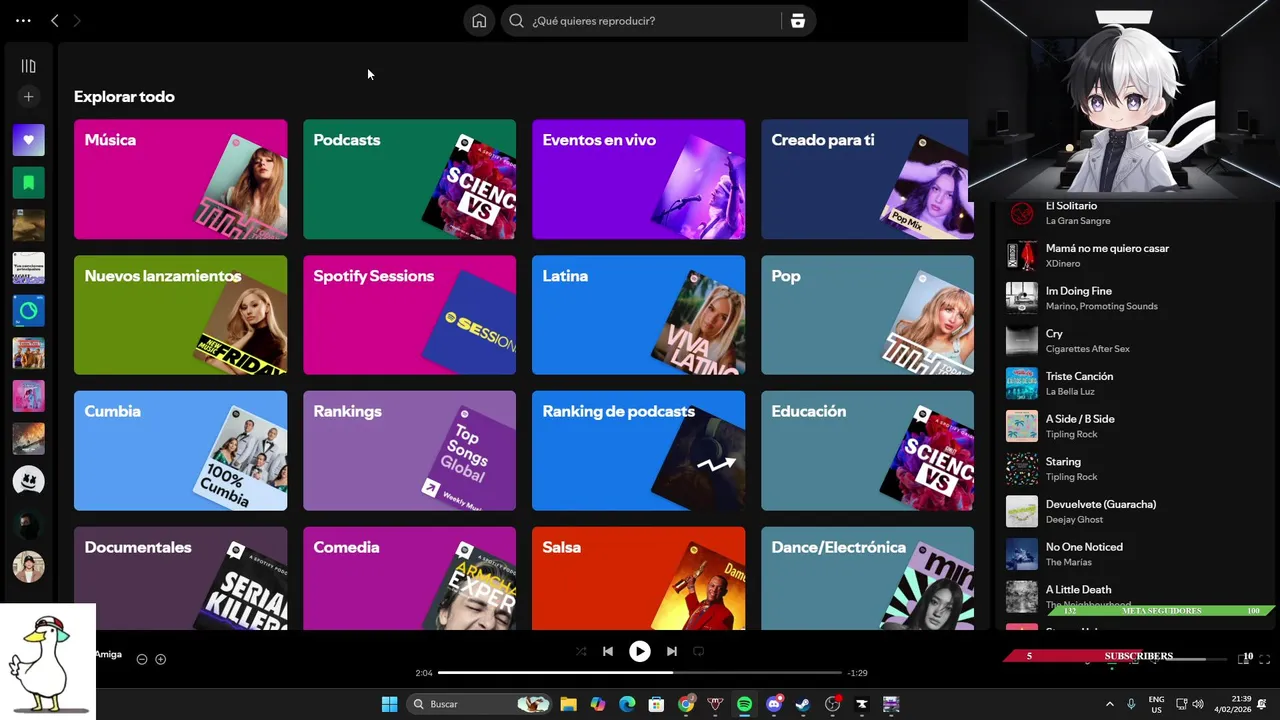Open the three-dots menu at top left
Viewport: 1280px width, 720px height.
pyautogui.click(x=23, y=20)
